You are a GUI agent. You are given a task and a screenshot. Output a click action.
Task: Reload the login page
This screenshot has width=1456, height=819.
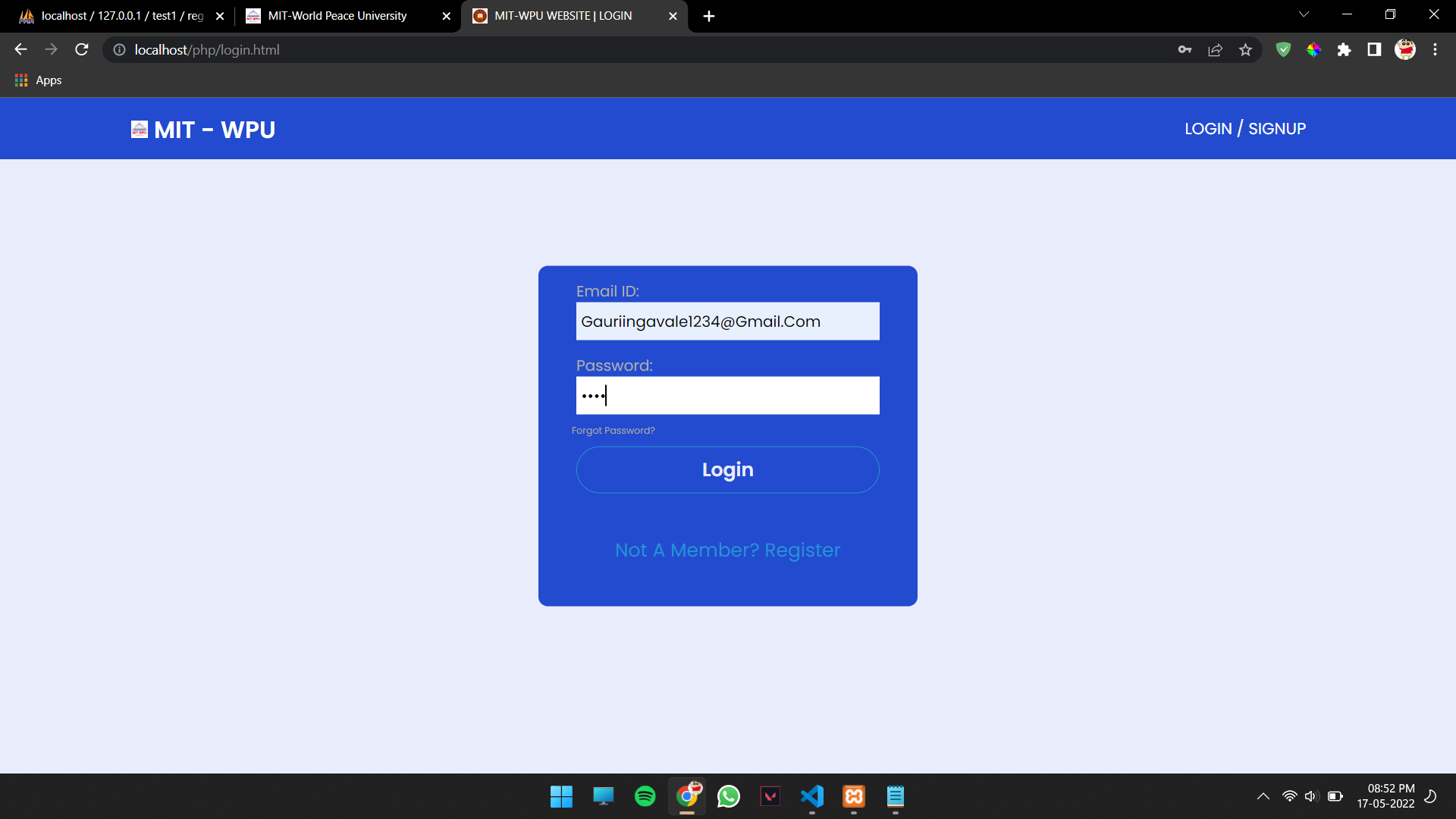pyautogui.click(x=82, y=50)
